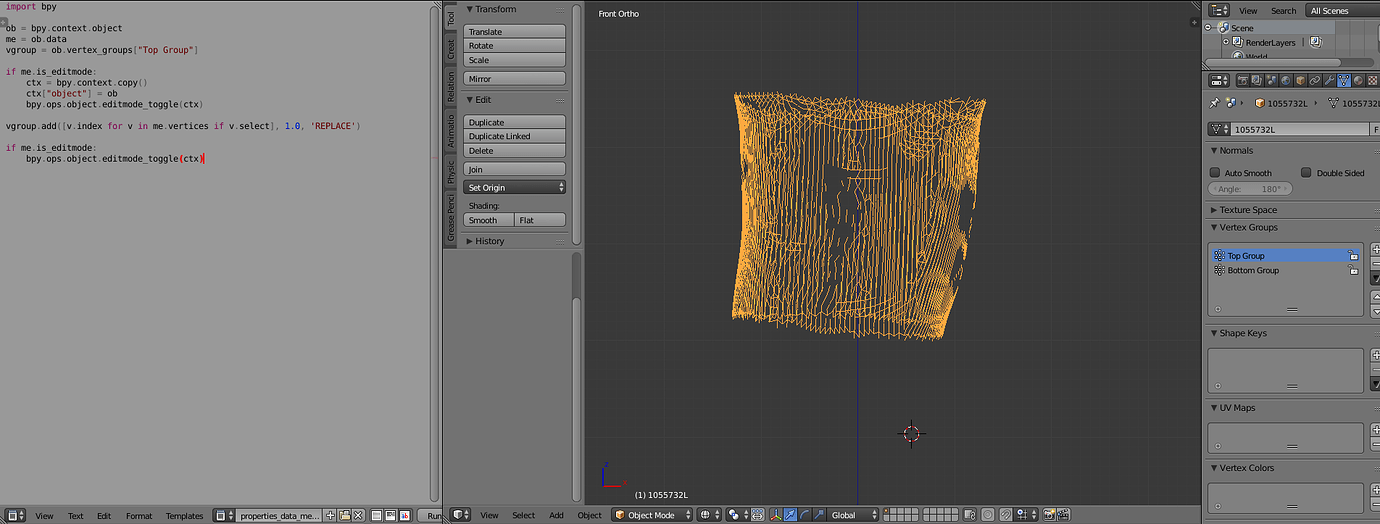Open the mesh Data properties tab icon

tap(1344, 80)
